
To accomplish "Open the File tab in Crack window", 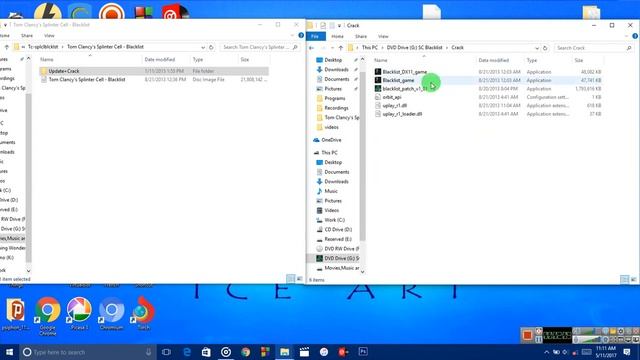I will pyautogui.click(x=315, y=36).
